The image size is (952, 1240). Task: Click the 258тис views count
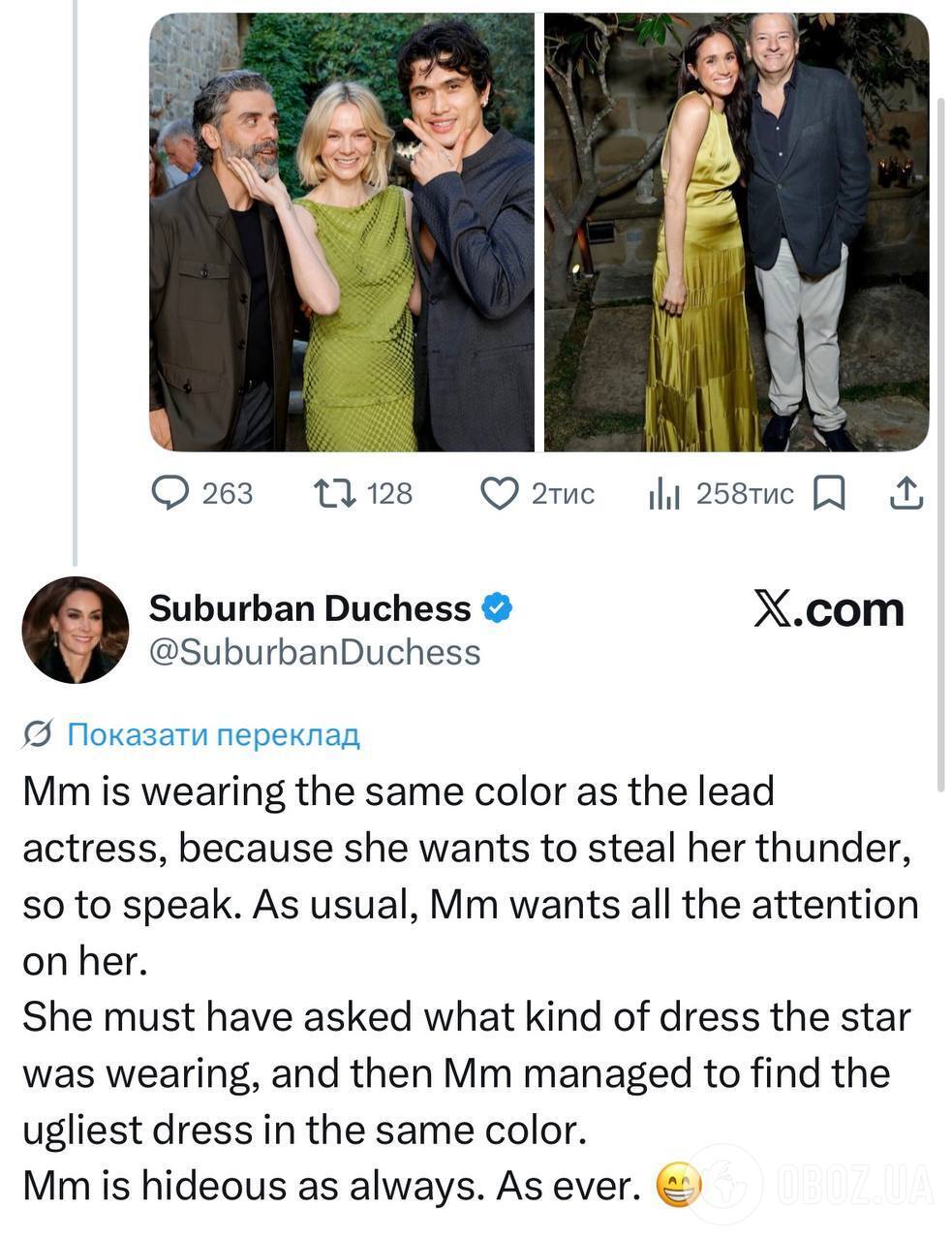(745, 494)
